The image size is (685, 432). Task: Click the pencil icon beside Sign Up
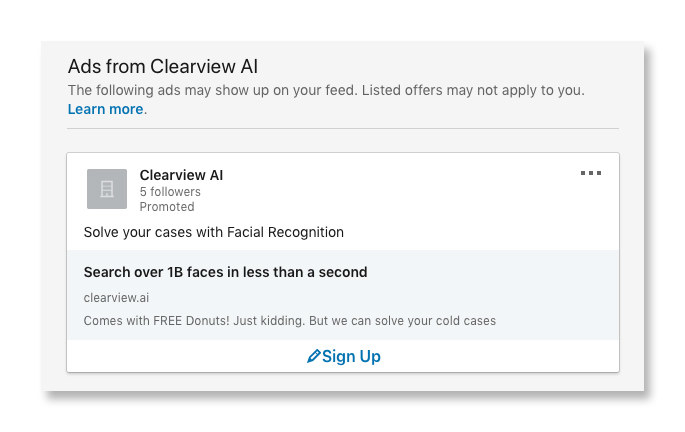[314, 356]
